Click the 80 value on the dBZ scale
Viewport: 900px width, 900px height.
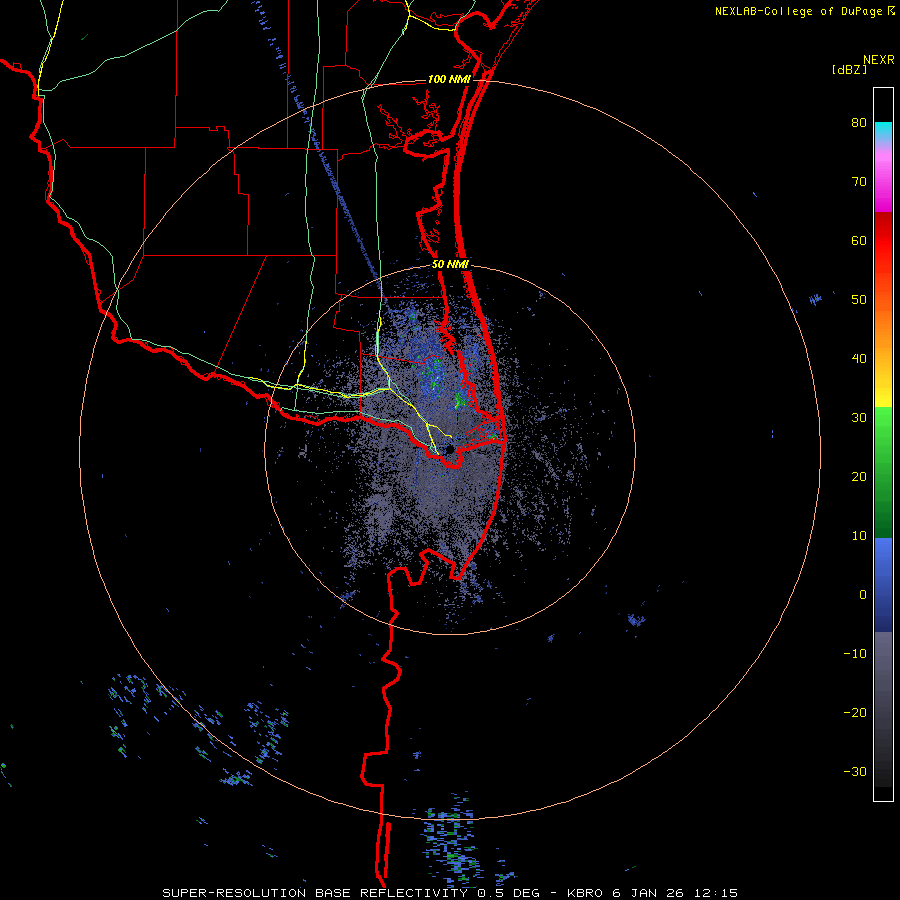[x=859, y=123]
